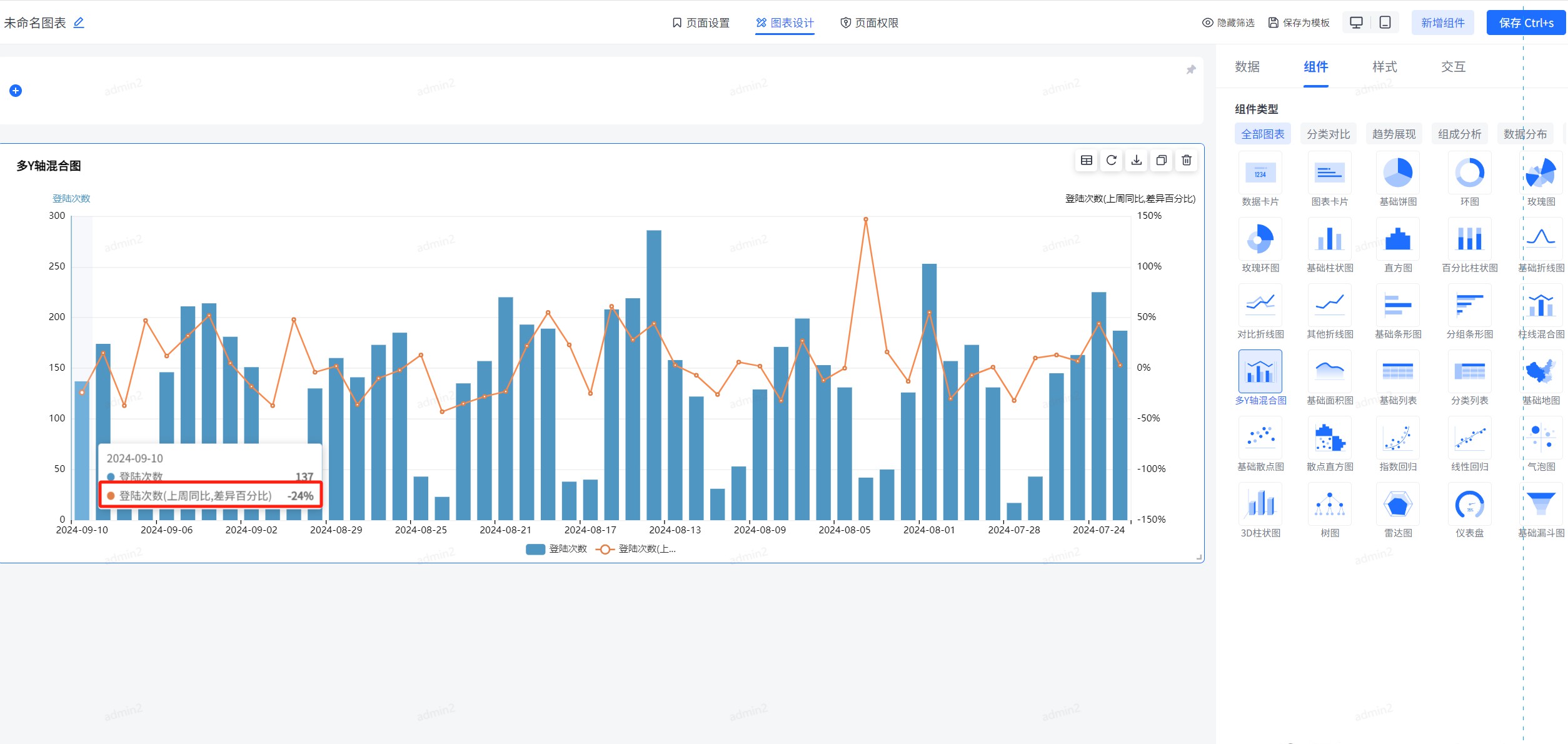Viewport: 1568px width, 744px height.
Task: Choose the 指数回归 chart type
Action: coord(1398,445)
